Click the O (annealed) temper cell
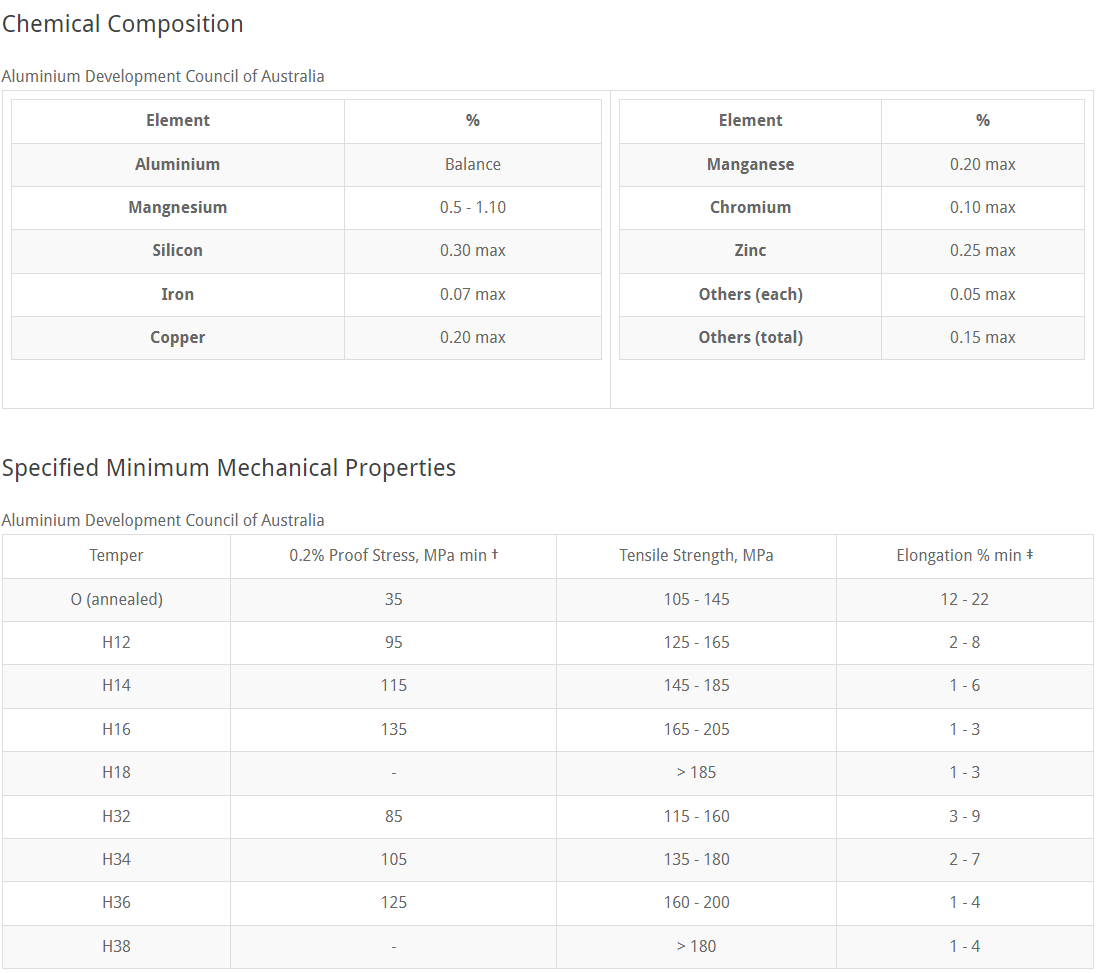This screenshot has width=1097, height=973. [x=116, y=599]
